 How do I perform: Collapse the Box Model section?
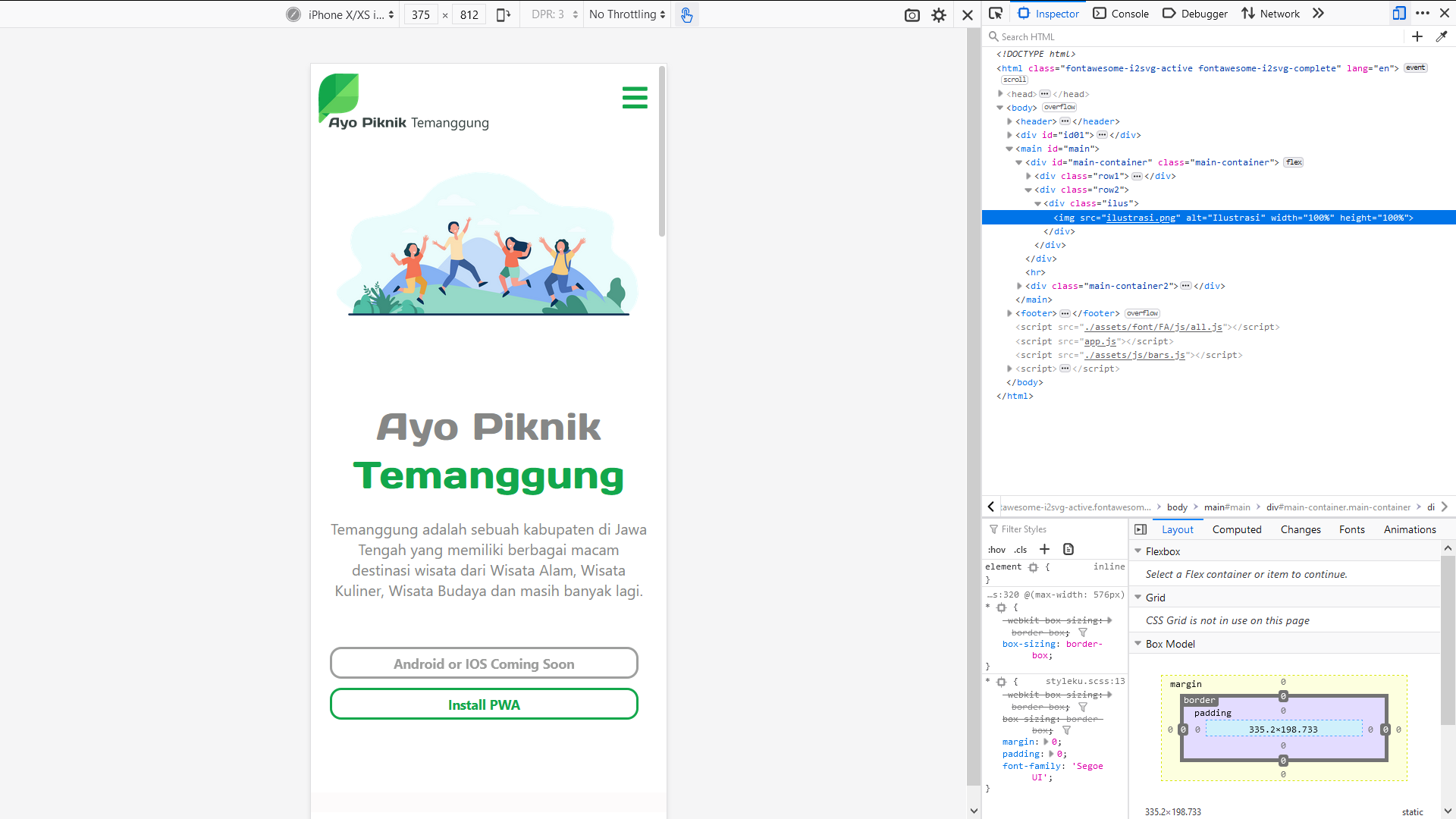[x=1137, y=644]
